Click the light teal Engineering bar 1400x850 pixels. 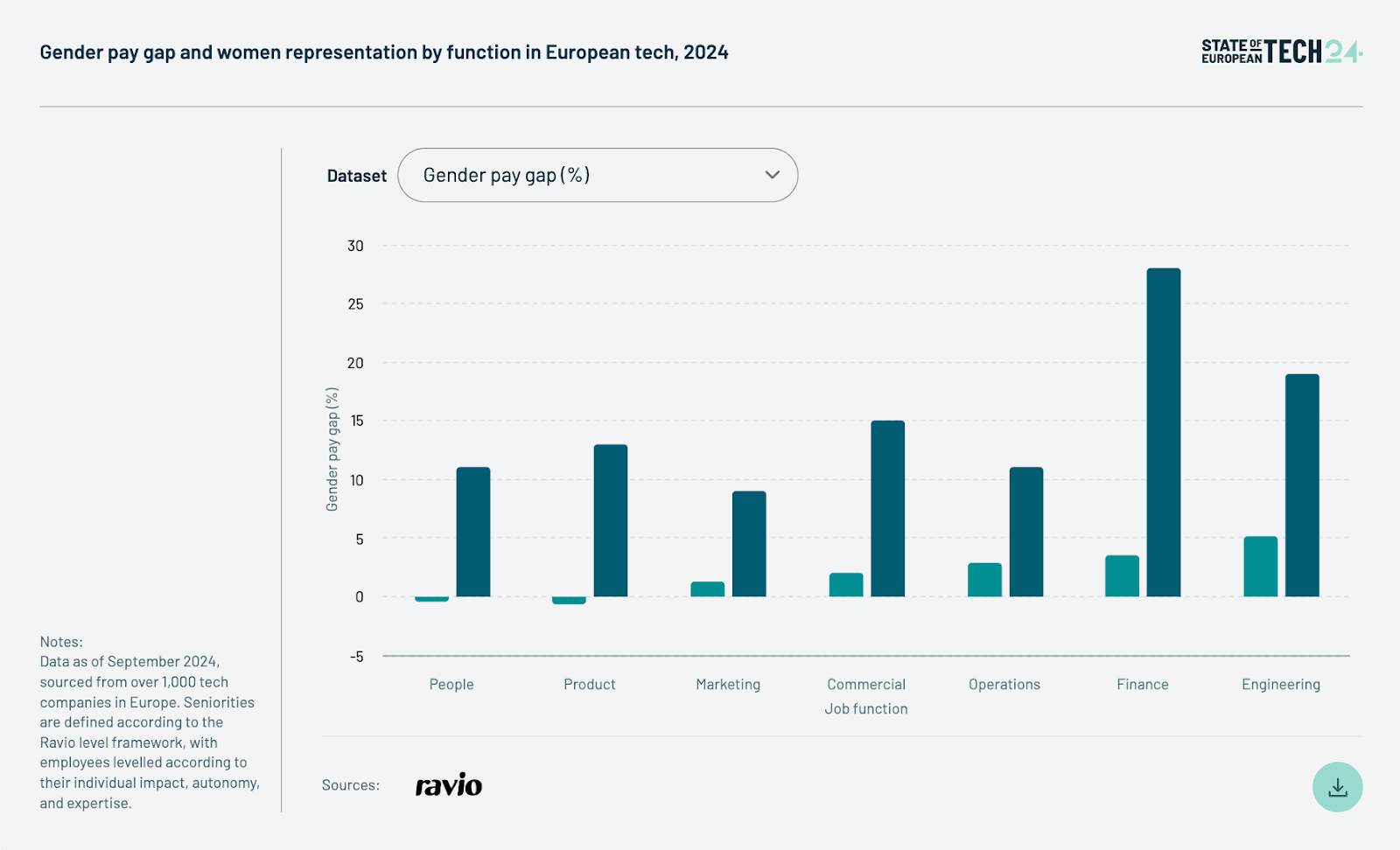click(x=1260, y=567)
